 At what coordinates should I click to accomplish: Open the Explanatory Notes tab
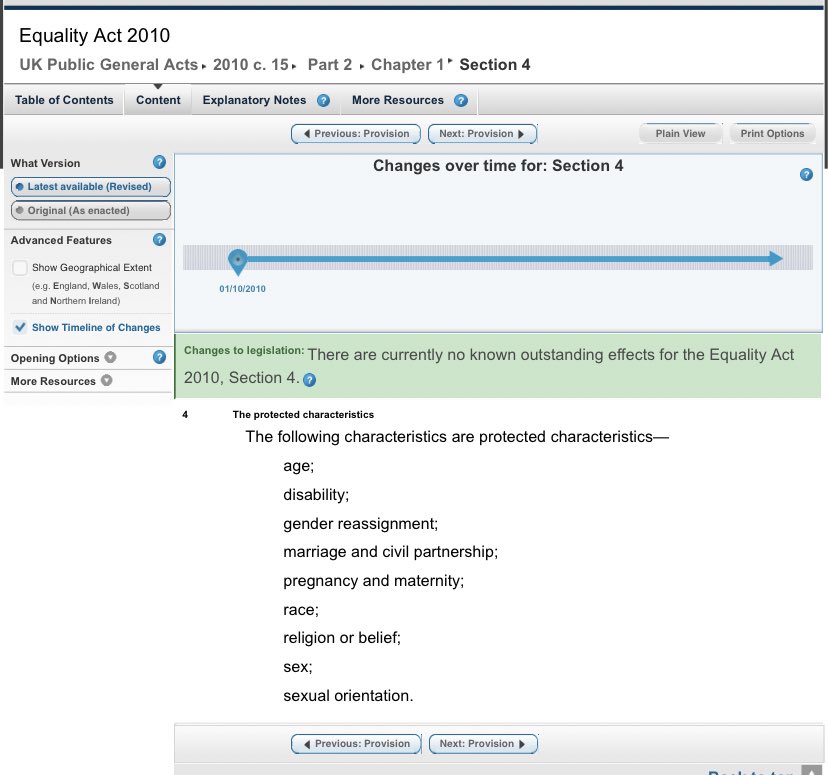[255, 100]
